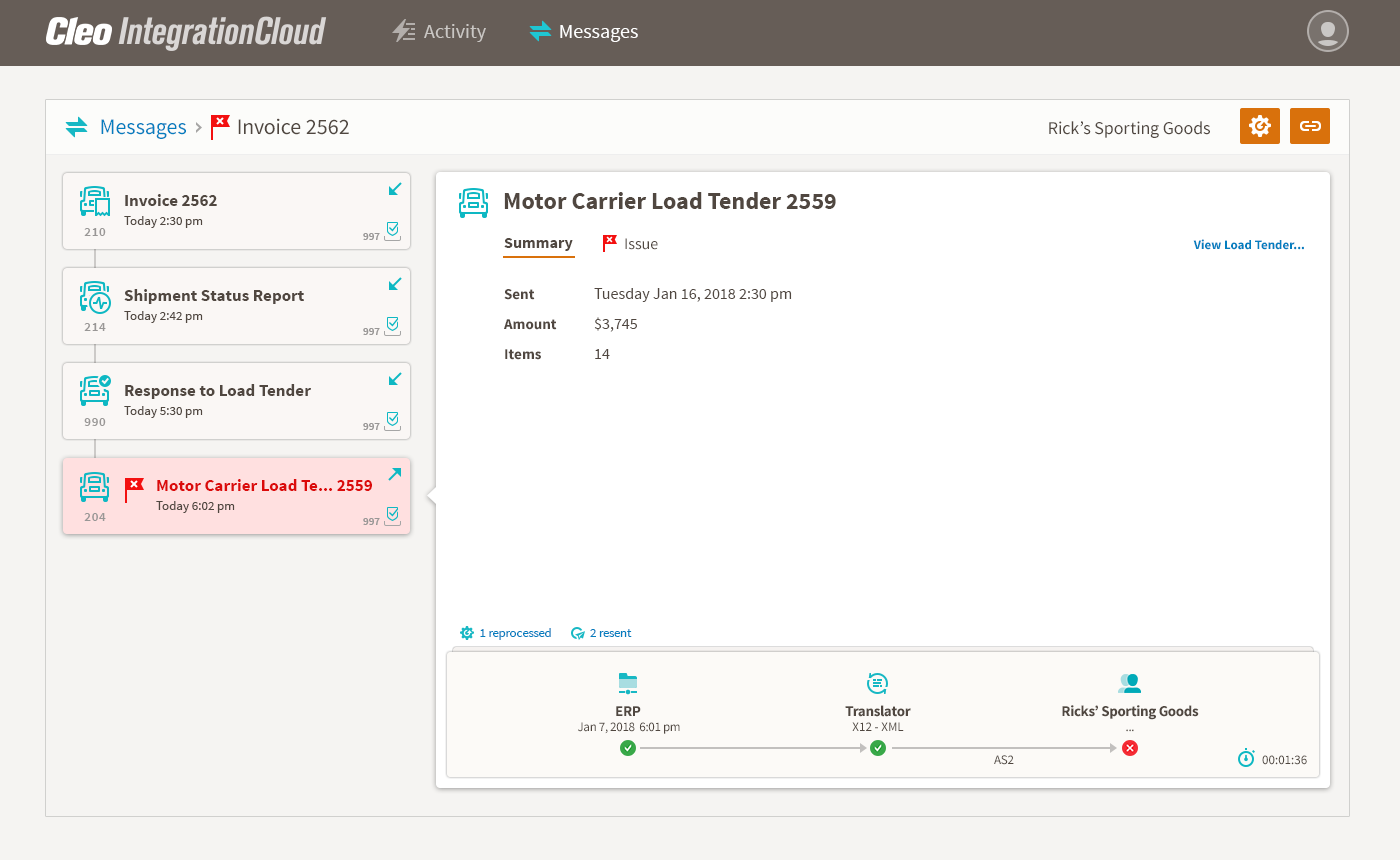Click truck icon beside detail panel title
Image resolution: width=1400 pixels, height=860 pixels.
coord(473,202)
